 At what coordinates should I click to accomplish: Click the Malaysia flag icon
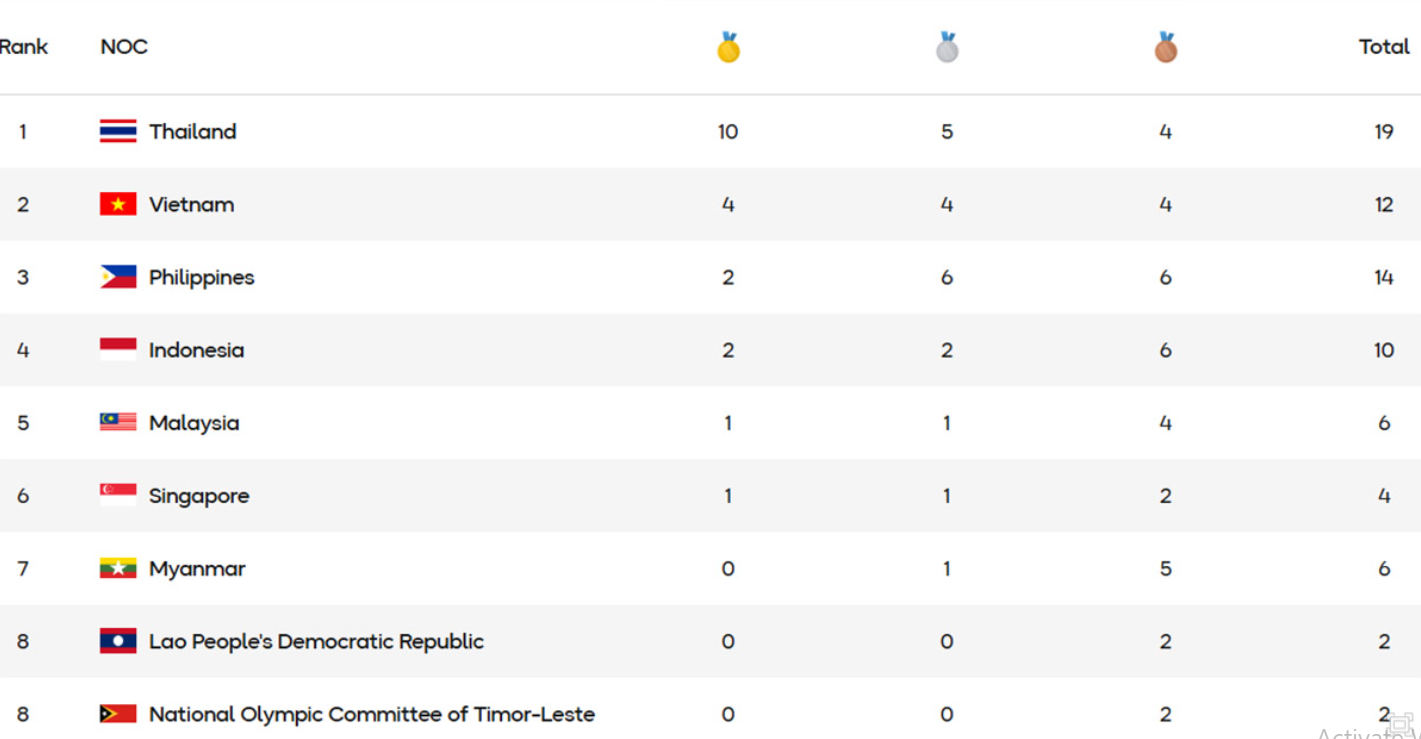pos(118,423)
